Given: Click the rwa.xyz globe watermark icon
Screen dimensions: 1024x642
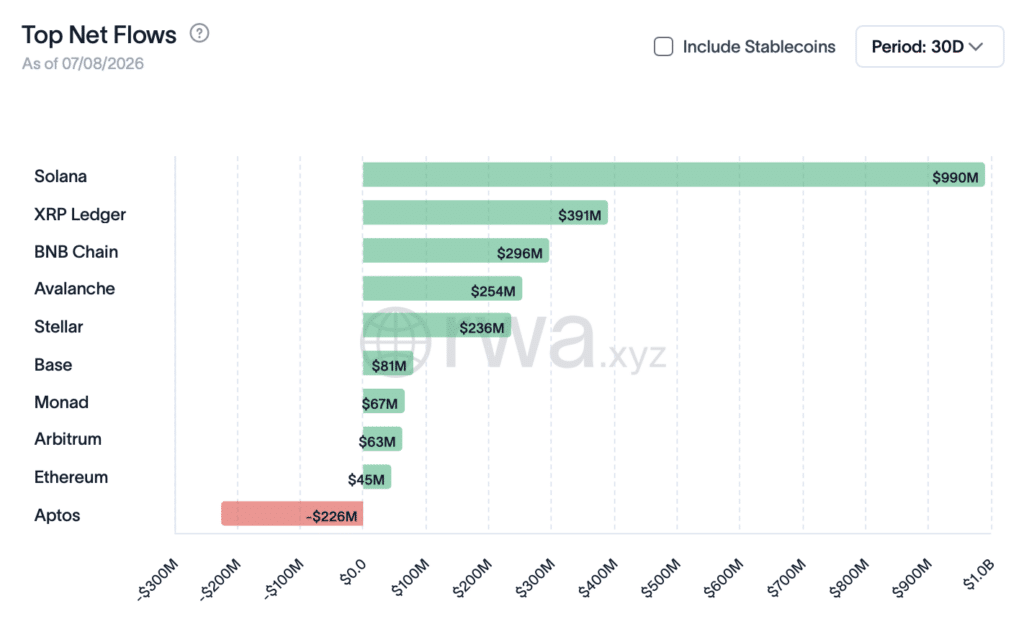Looking at the screenshot, I should point(396,342).
